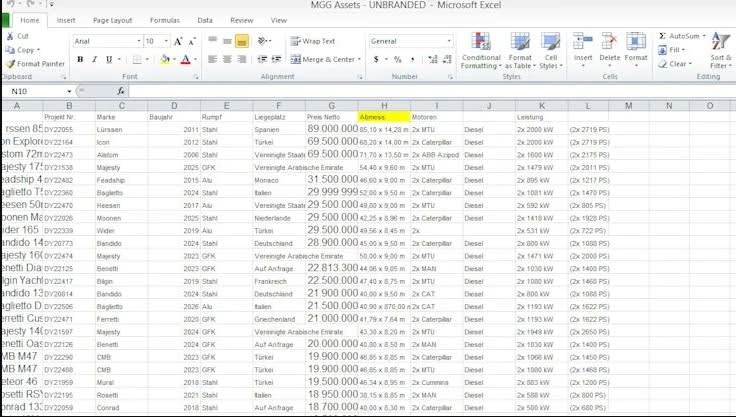Screen dimensions: 736x417
Task: Open the Insert tab
Action: click(x=66, y=21)
